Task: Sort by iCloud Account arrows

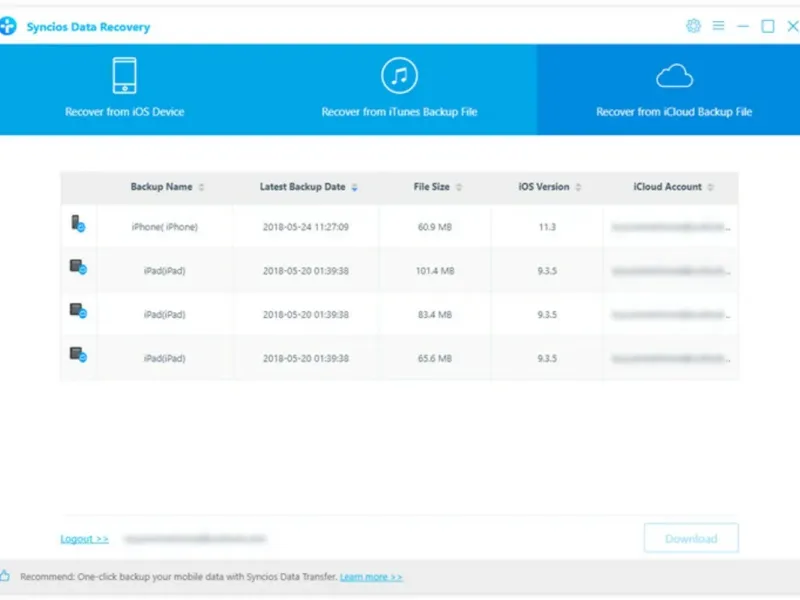Action: [x=710, y=187]
